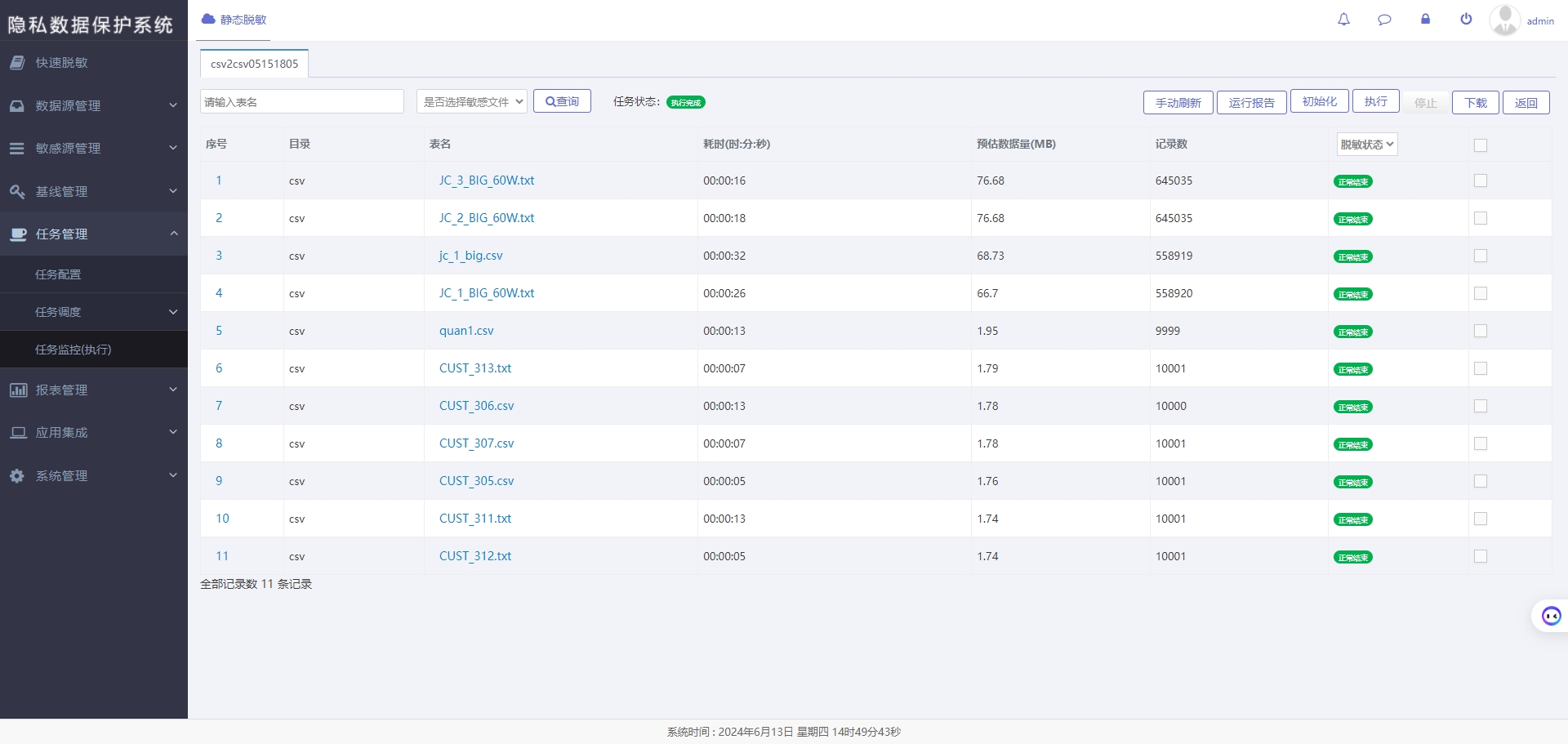Viewport: 1568px width, 744px height.
Task: Click the 应用集成 laptop icon
Action: (x=18, y=432)
